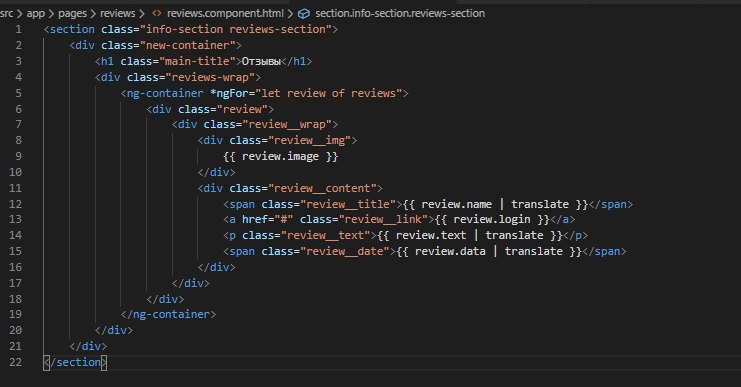Click the HTML file icon in the breadcrumb
Viewport: 741px width, 387px height.
(157, 13)
